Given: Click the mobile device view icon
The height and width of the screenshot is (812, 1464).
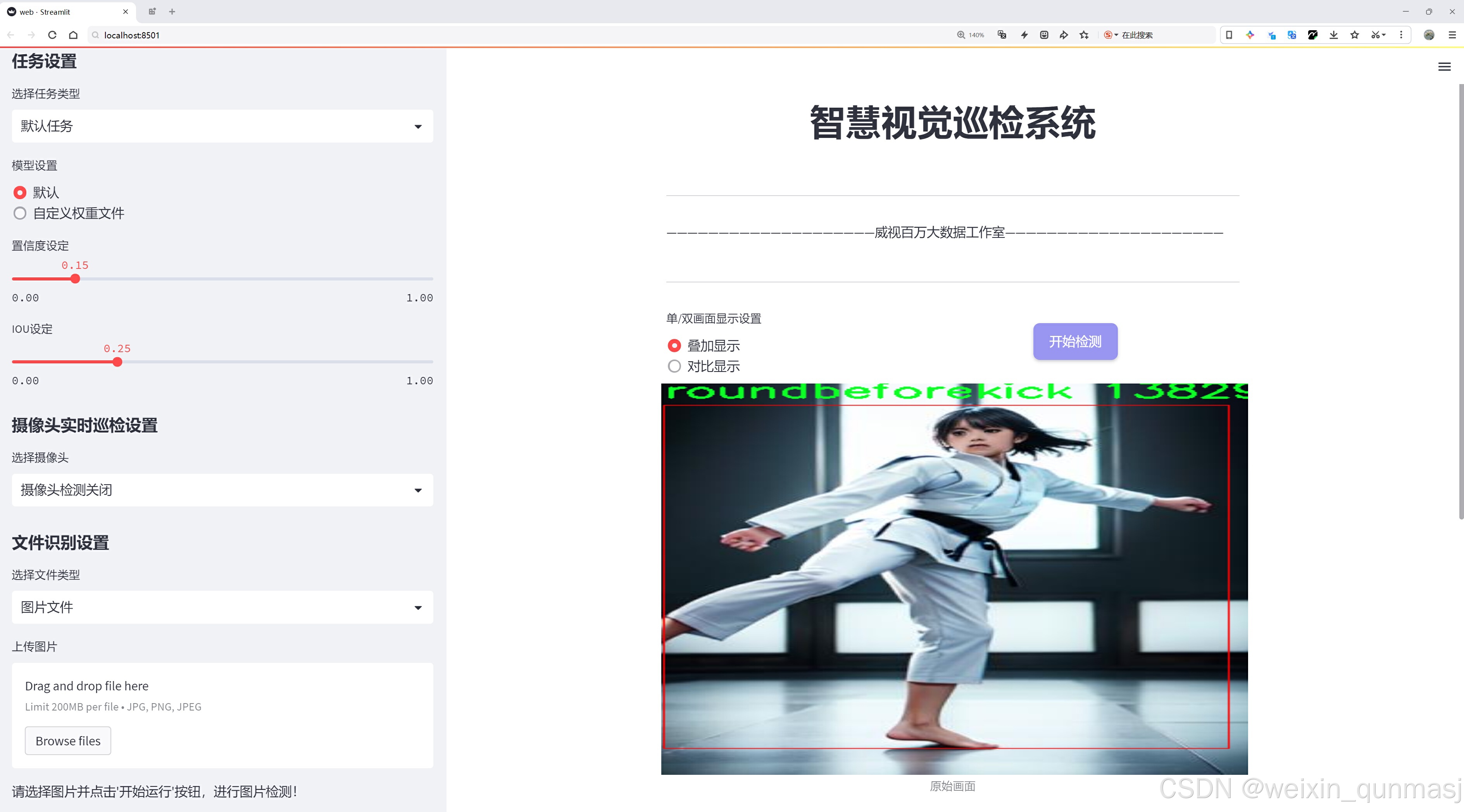Looking at the screenshot, I should [x=1229, y=35].
